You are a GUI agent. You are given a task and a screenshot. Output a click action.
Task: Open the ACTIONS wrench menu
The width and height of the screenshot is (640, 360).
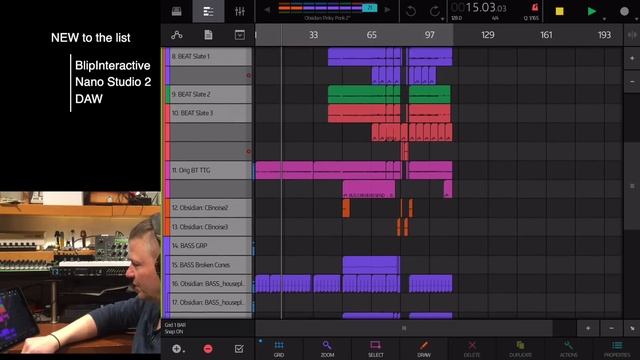(569, 349)
